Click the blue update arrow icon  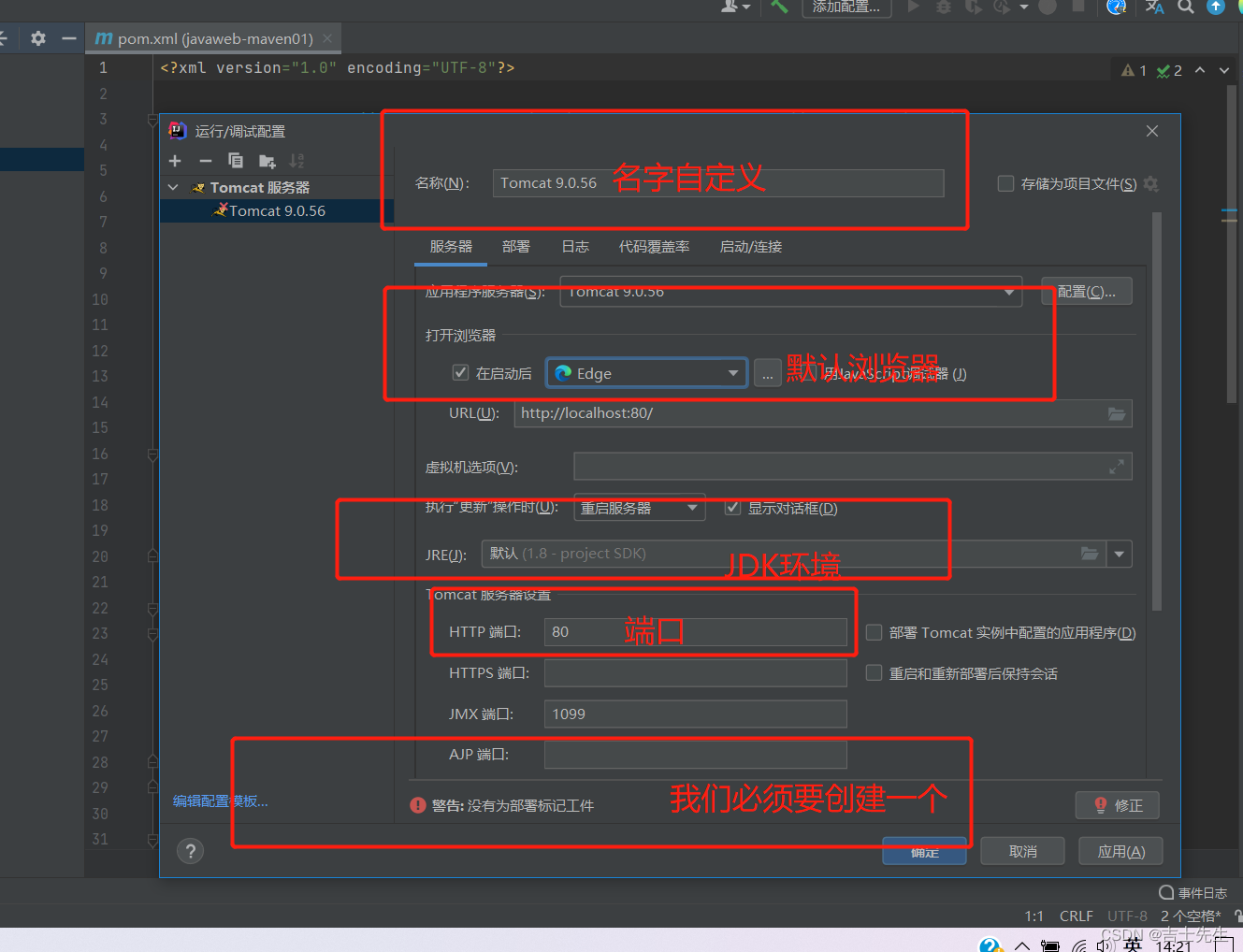pyautogui.click(x=1216, y=7)
